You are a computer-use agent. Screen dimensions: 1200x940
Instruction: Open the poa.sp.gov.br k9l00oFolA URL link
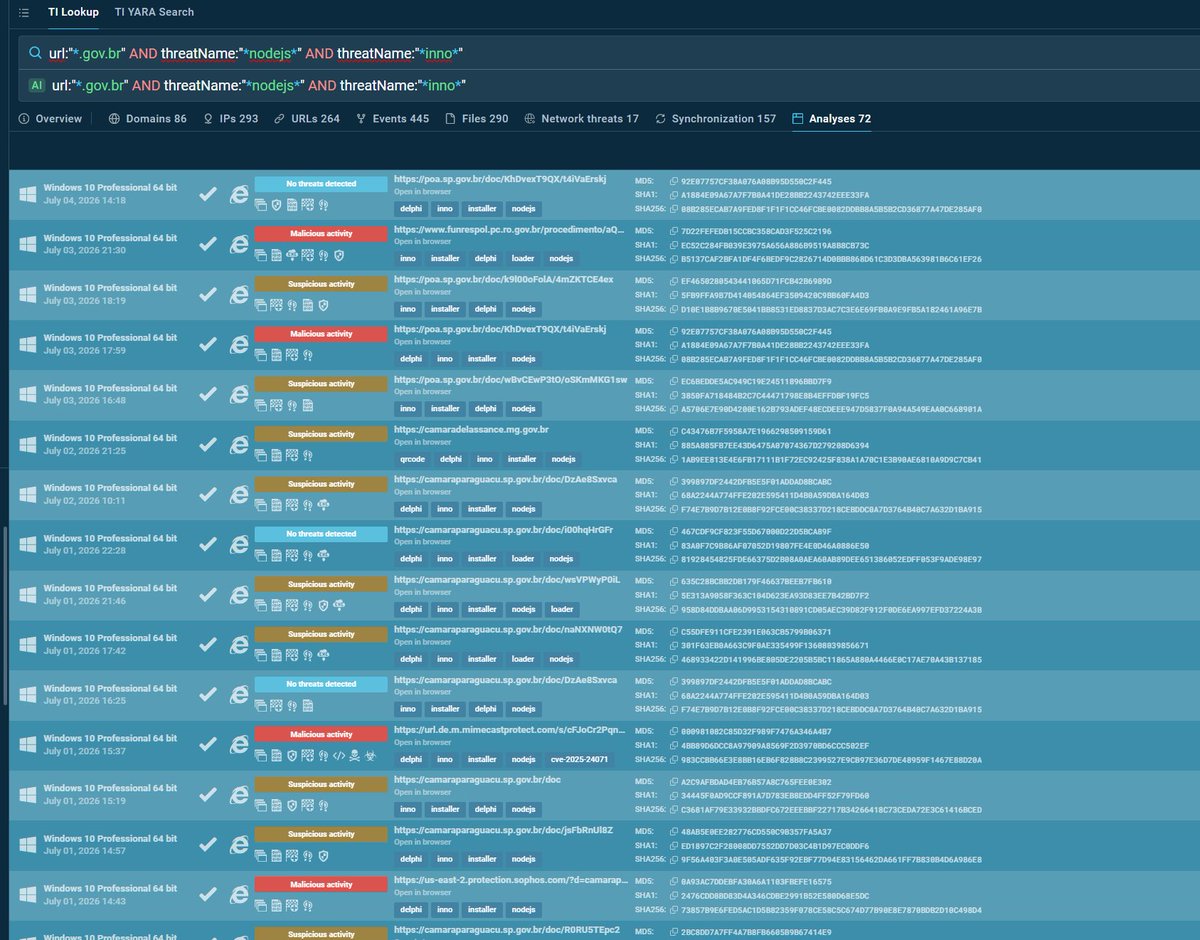(504, 279)
